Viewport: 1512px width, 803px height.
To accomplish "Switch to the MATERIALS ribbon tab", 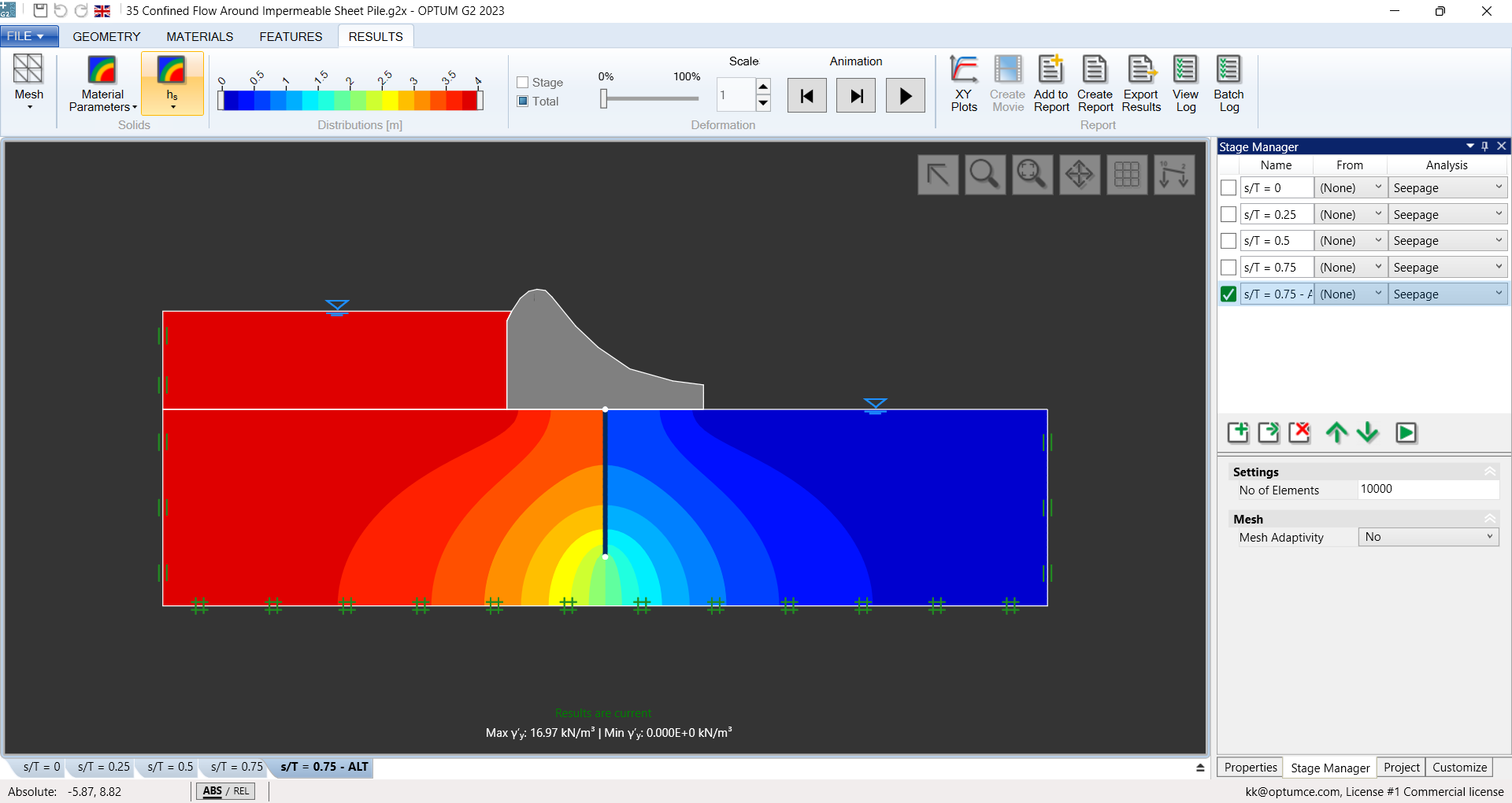I will [x=199, y=36].
